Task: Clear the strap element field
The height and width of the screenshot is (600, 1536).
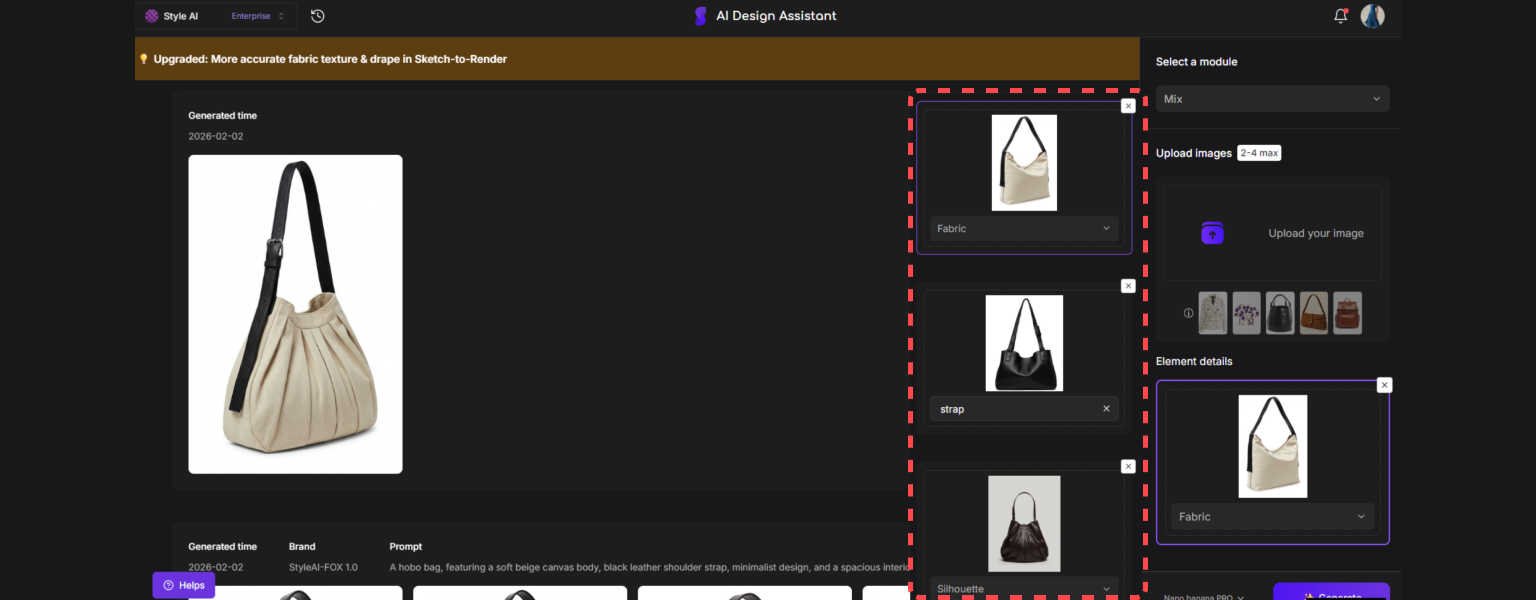Action: pos(1106,409)
